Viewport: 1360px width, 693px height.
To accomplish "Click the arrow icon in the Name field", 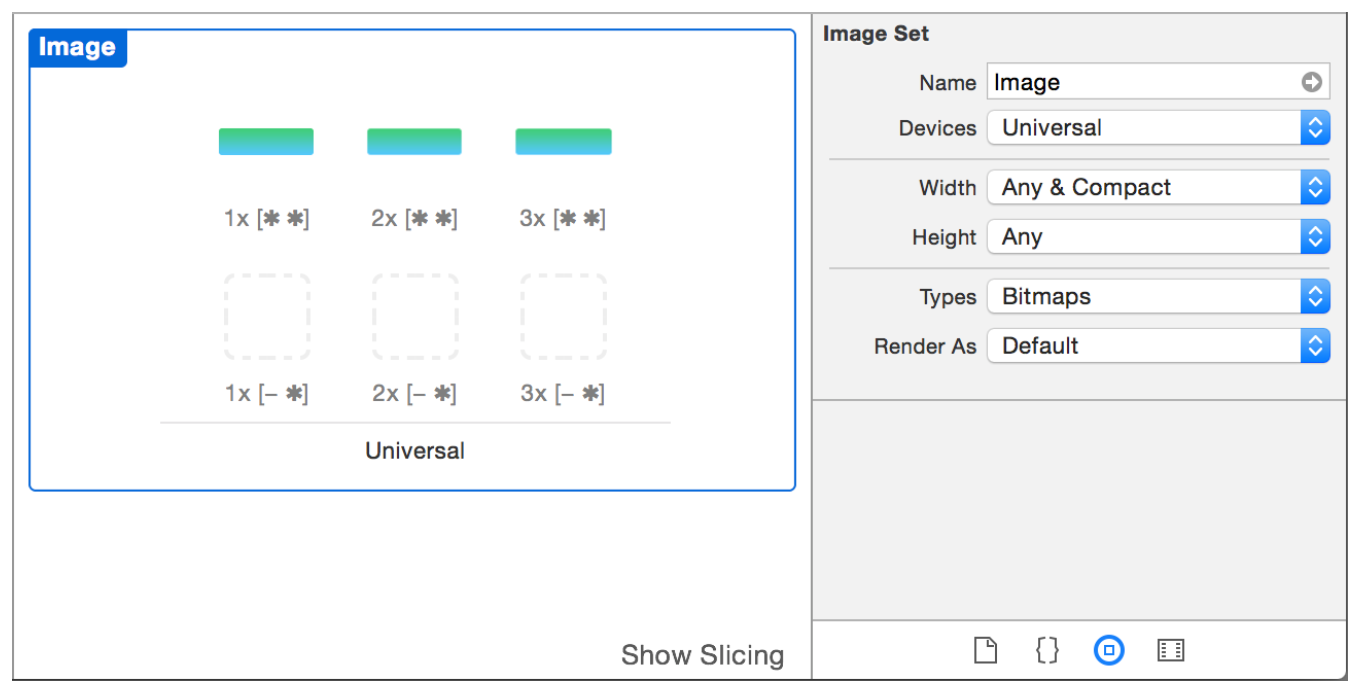I will (1313, 82).
